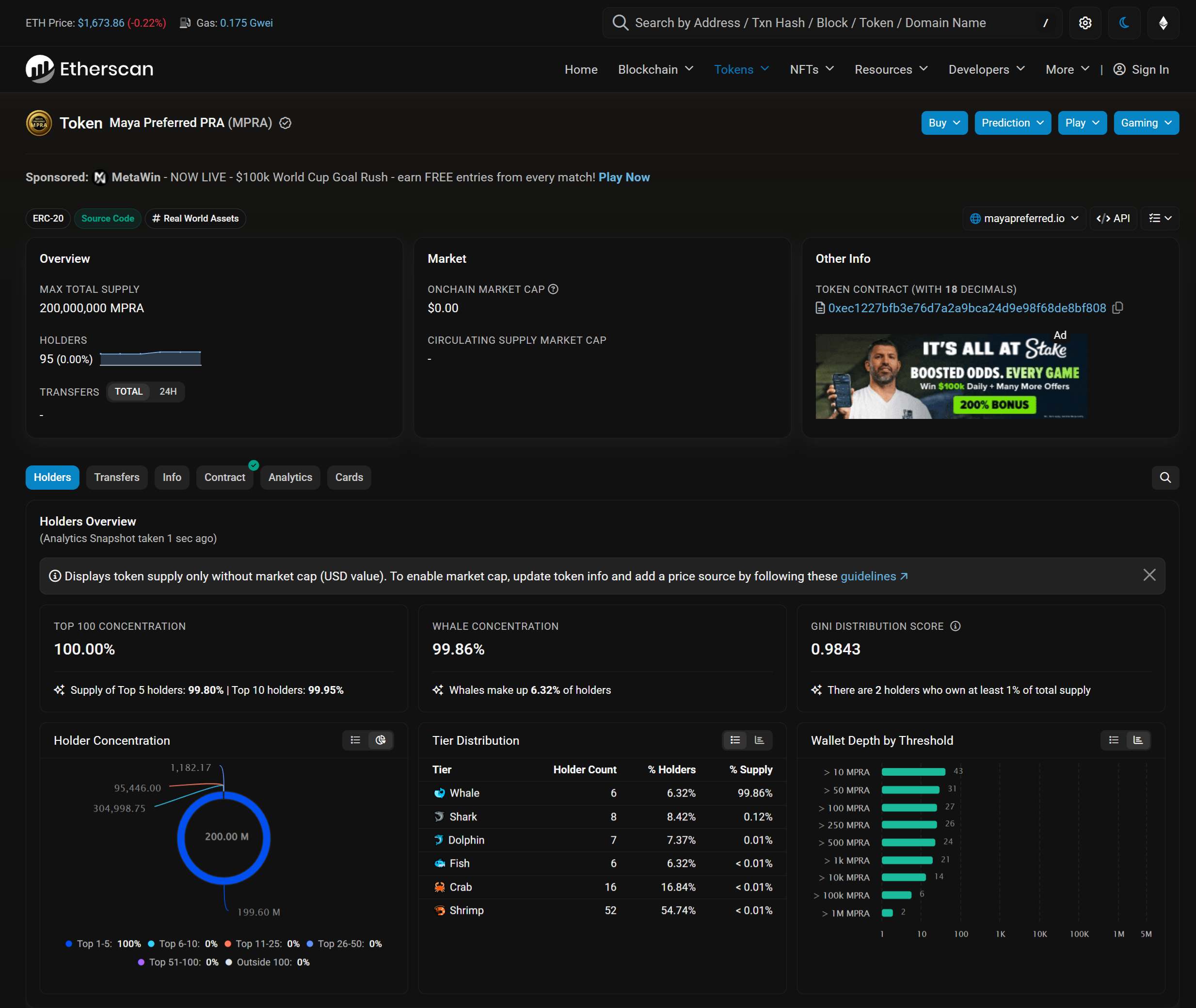This screenshot has height=1008, width=1196.
Task: Click the Real World Assets tag
Action: [195, 219]
